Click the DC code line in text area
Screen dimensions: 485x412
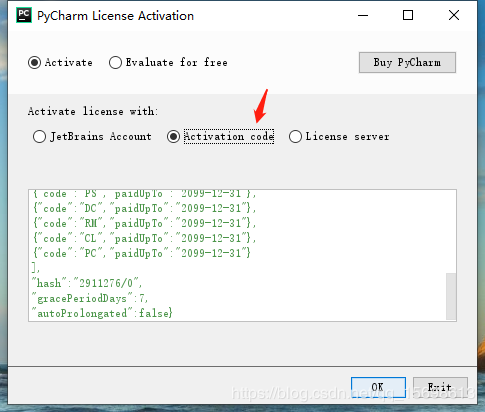point(144,208)
